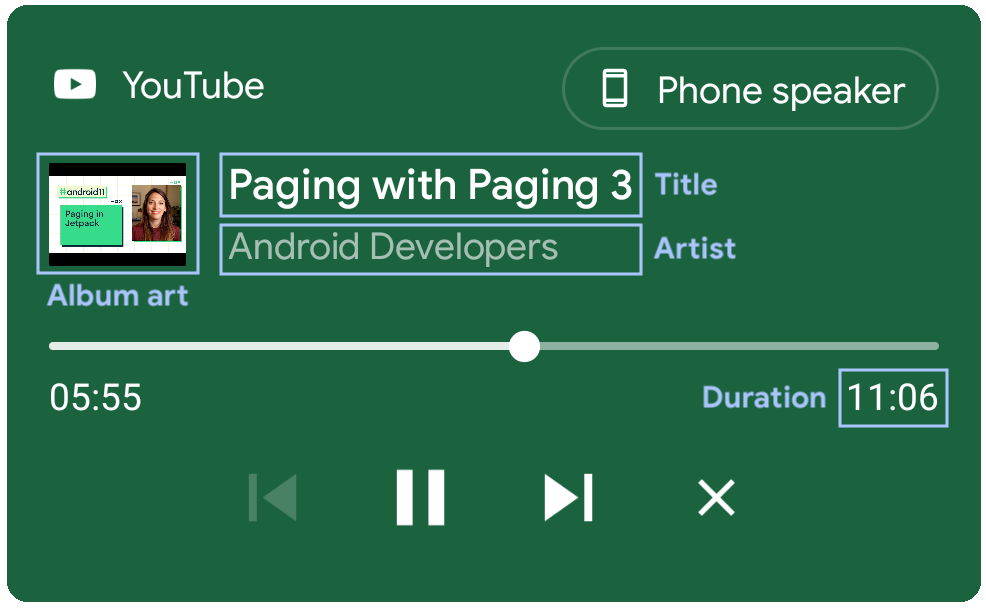This screenshot has height=609, width=986.
Task: Click the "Title" annotation label
Action: tap(685, 185)
